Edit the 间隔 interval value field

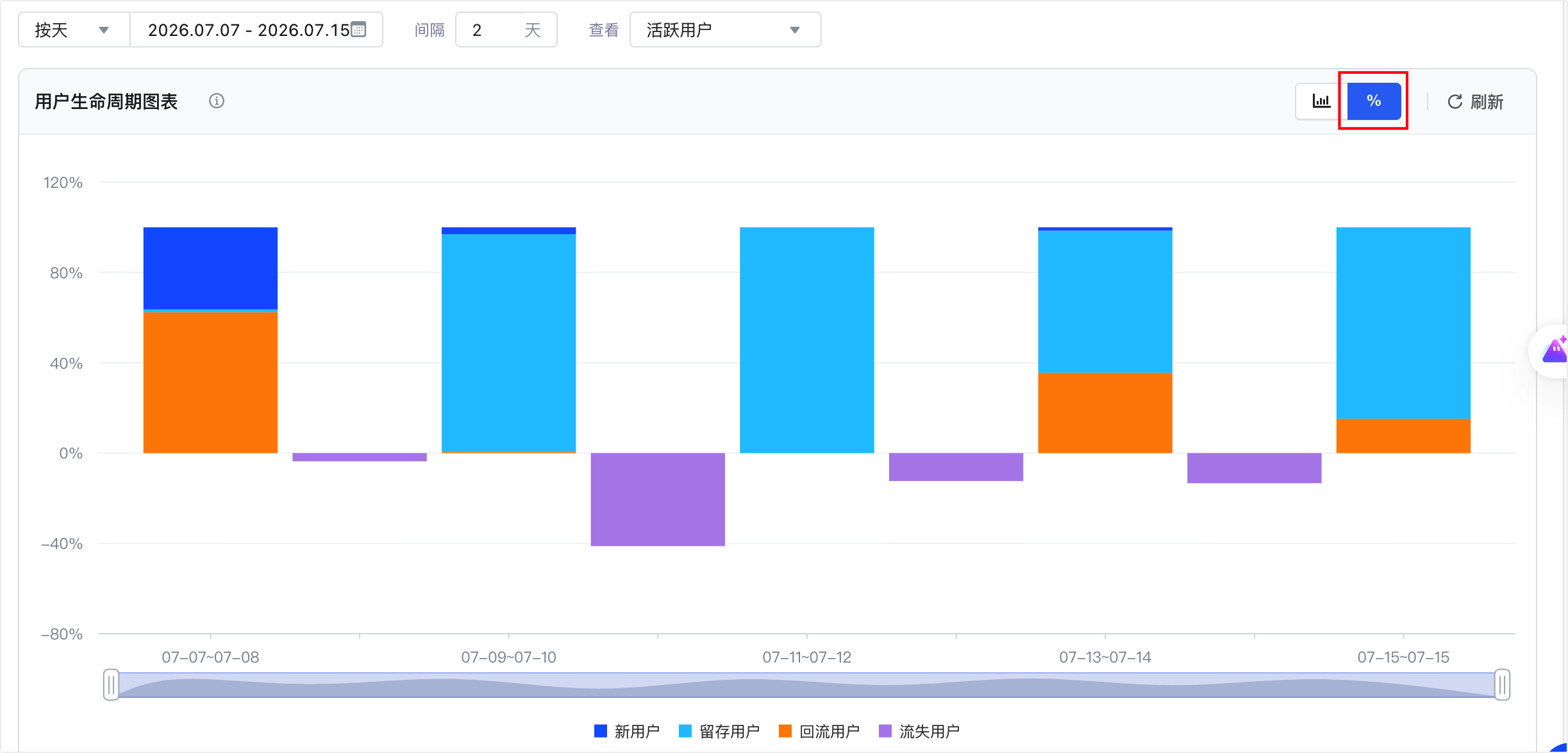click(506, 30)
